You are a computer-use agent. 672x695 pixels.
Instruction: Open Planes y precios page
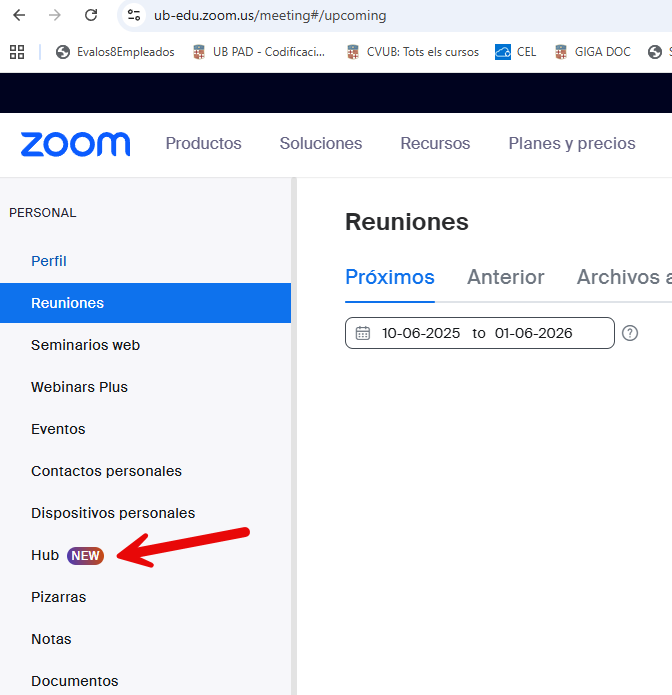571,144
